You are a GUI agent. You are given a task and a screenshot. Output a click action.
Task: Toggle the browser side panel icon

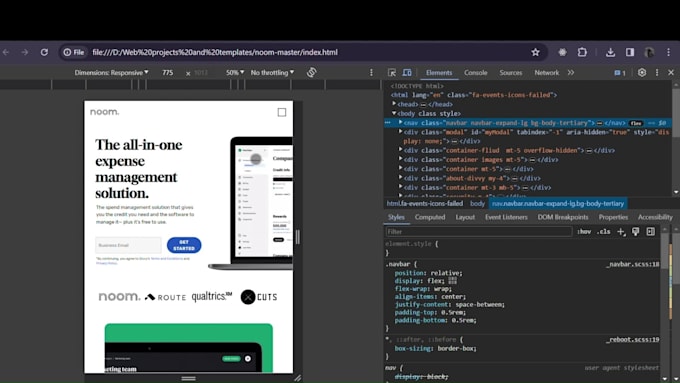coord(630,52)
